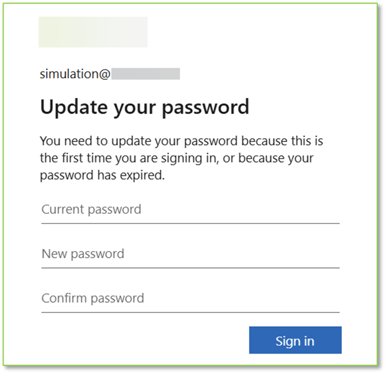The height and width of the screenshot is (374, 386).
Task: Click the underline beneath Current password
Action: 190,223
